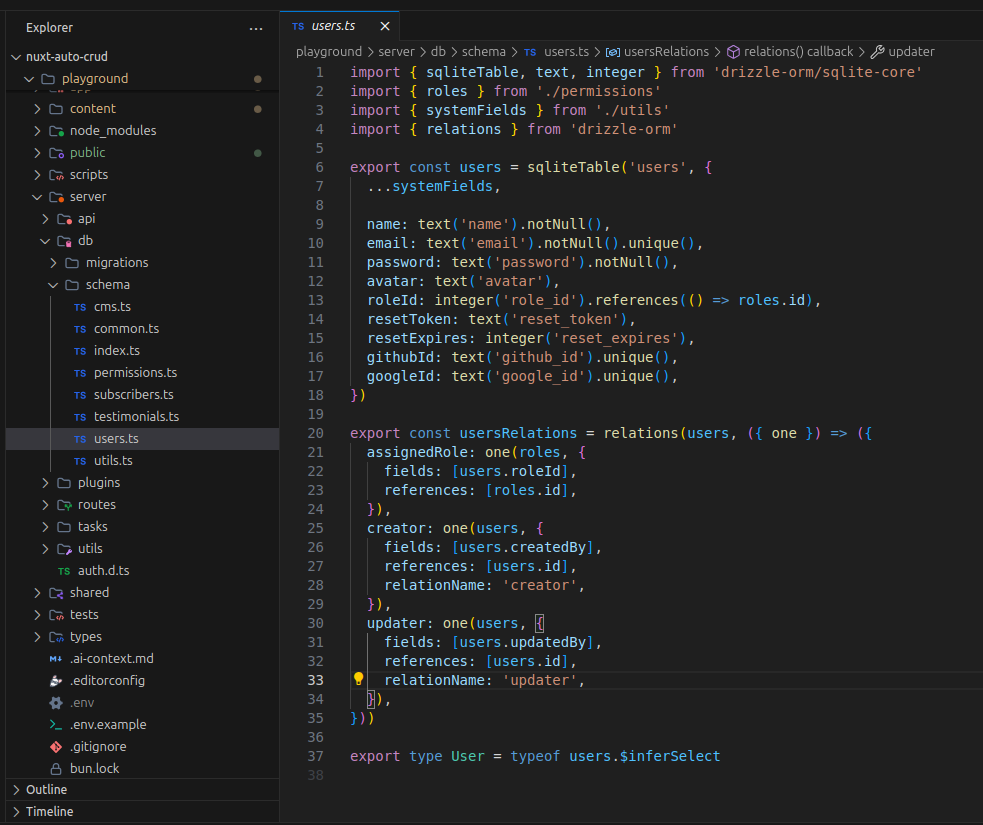
Task: Click users.ts in the breadcrumb
Action: point(566,51)
